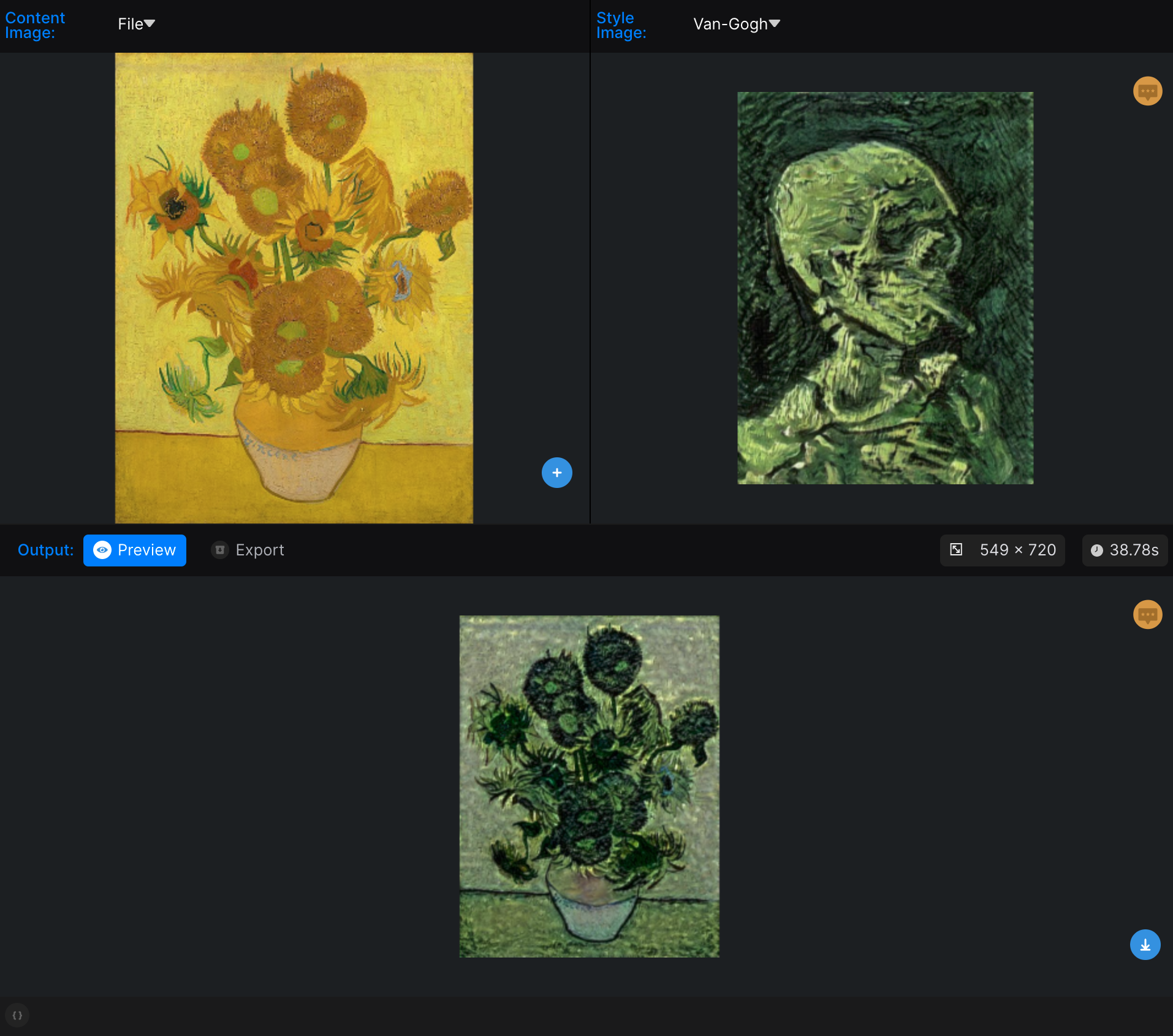
Task: Select the sunflowers content image
Action: pyautogui.click(x=294, y=288)
